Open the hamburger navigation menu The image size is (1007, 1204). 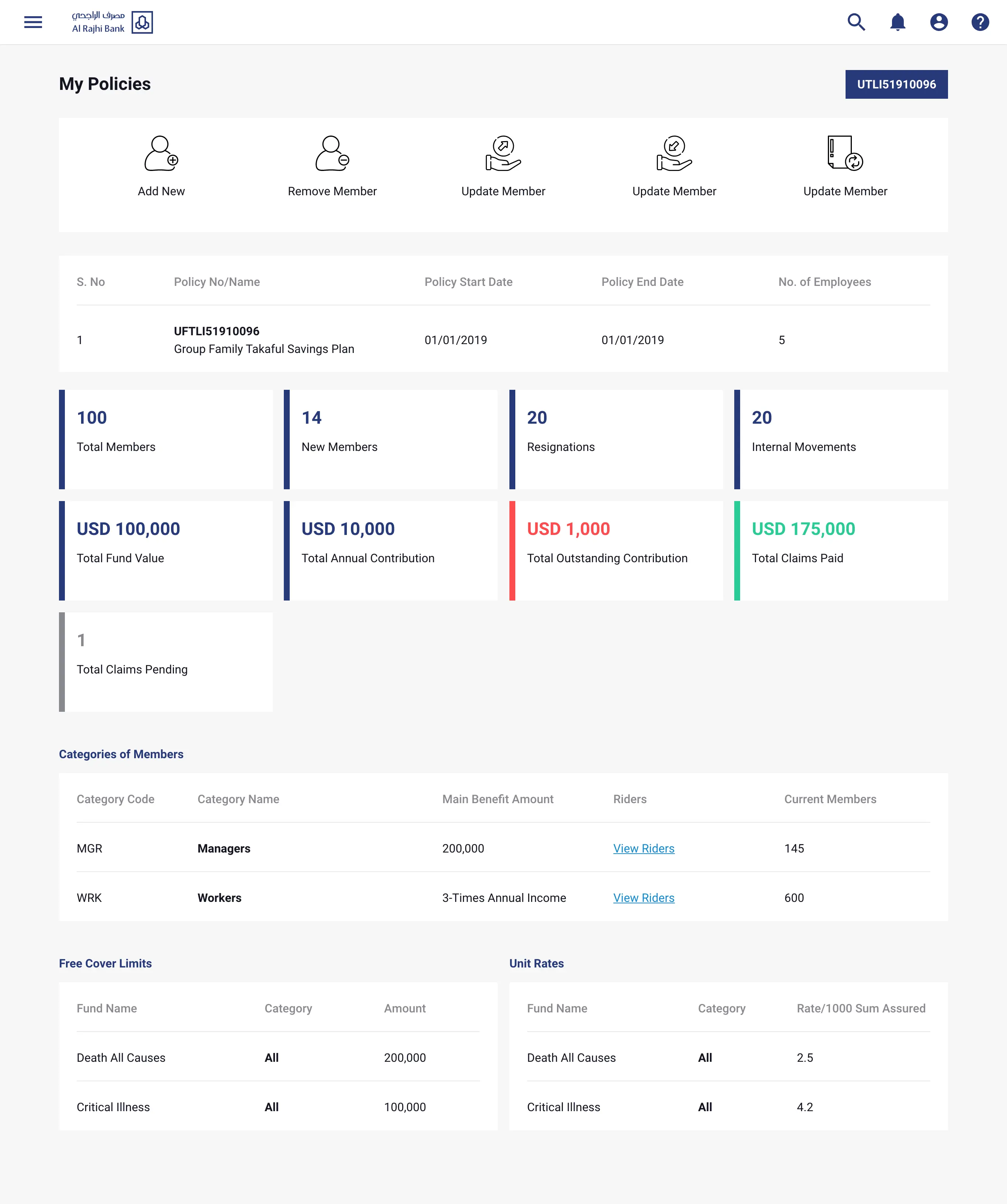coord(33,22)
